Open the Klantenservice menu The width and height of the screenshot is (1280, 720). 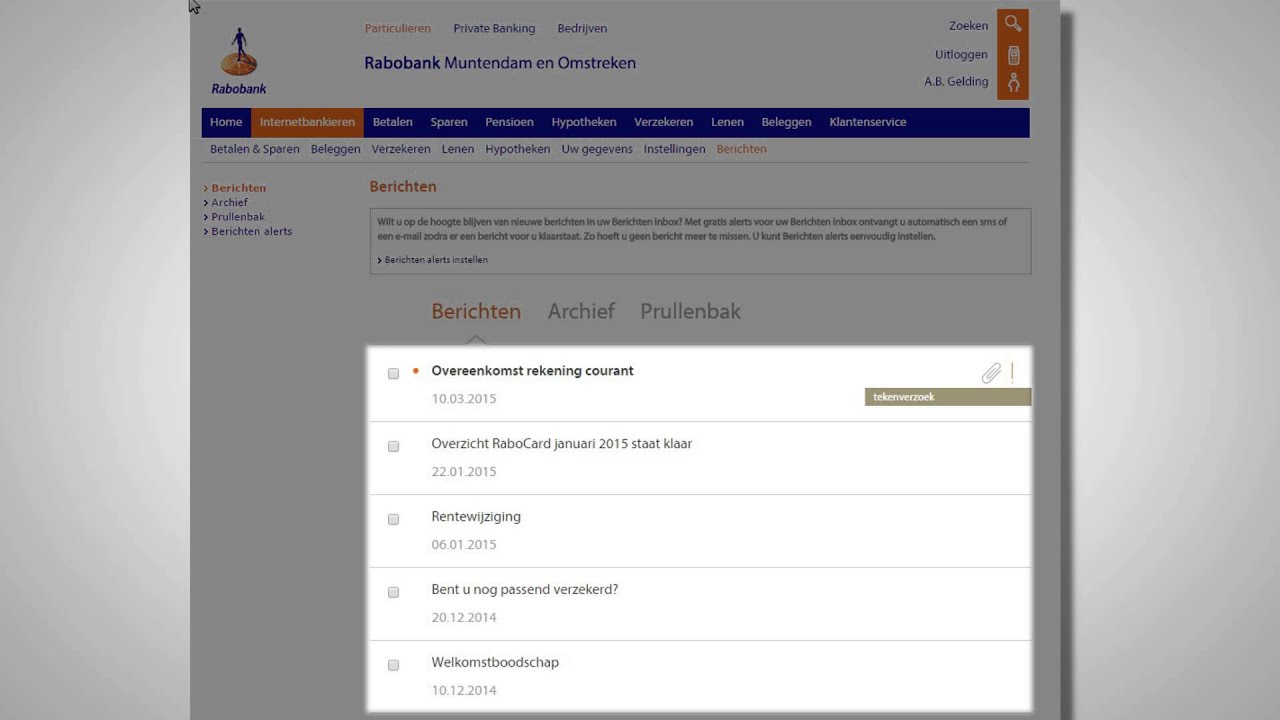(868, 122)
